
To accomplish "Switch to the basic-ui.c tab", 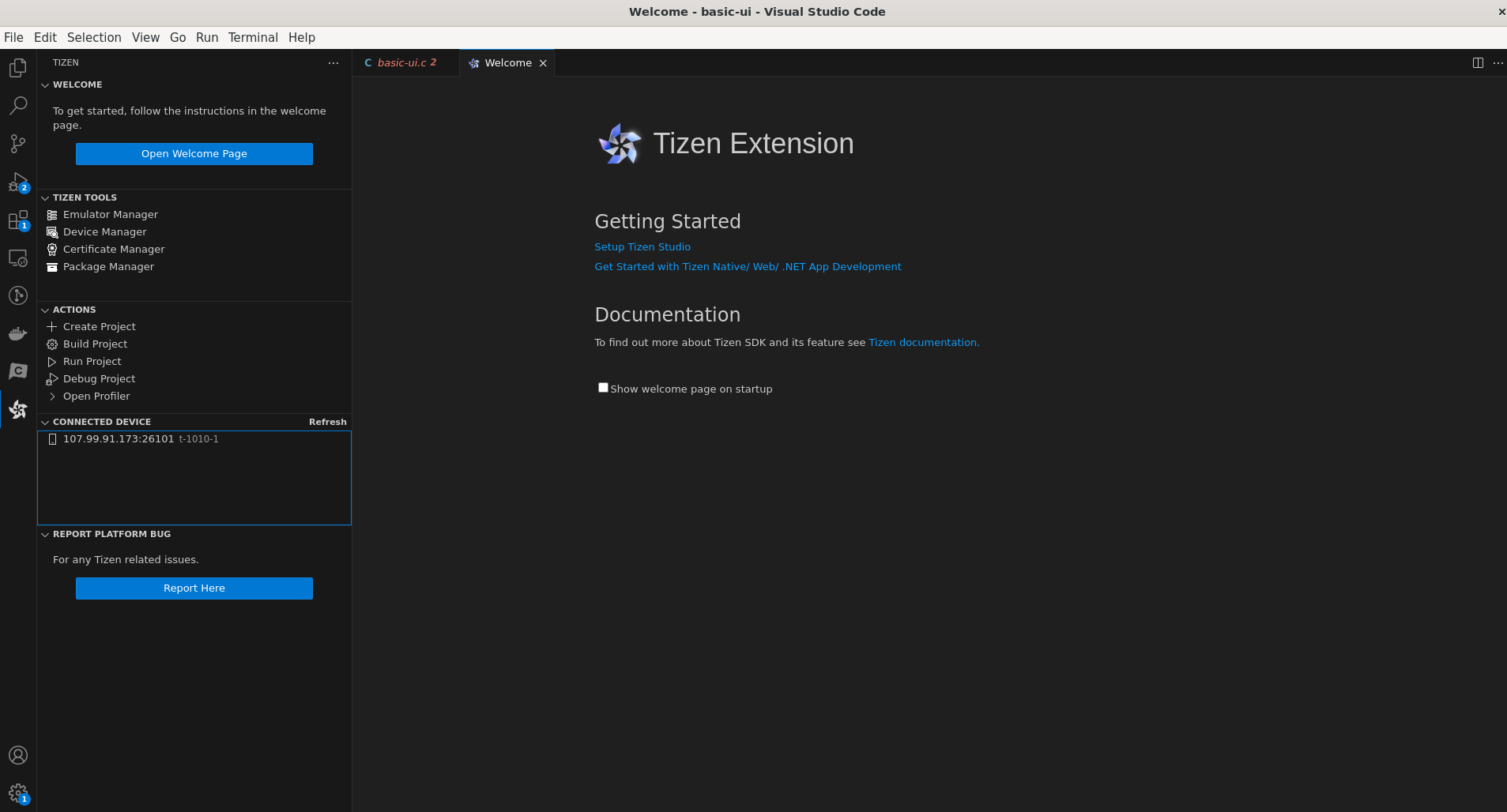I will click(x=401, y=63).
